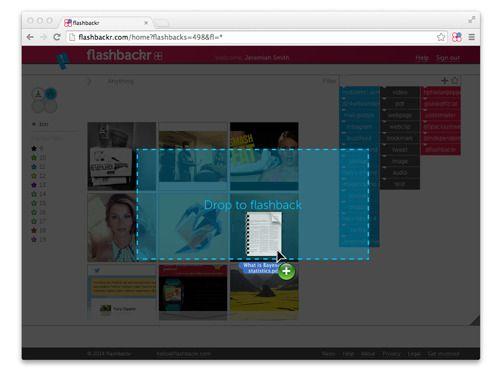The width and height of the screenshot is (504, 380).
Task: Select the bookmark type filter tag
Action: click(x=400, y=138)
